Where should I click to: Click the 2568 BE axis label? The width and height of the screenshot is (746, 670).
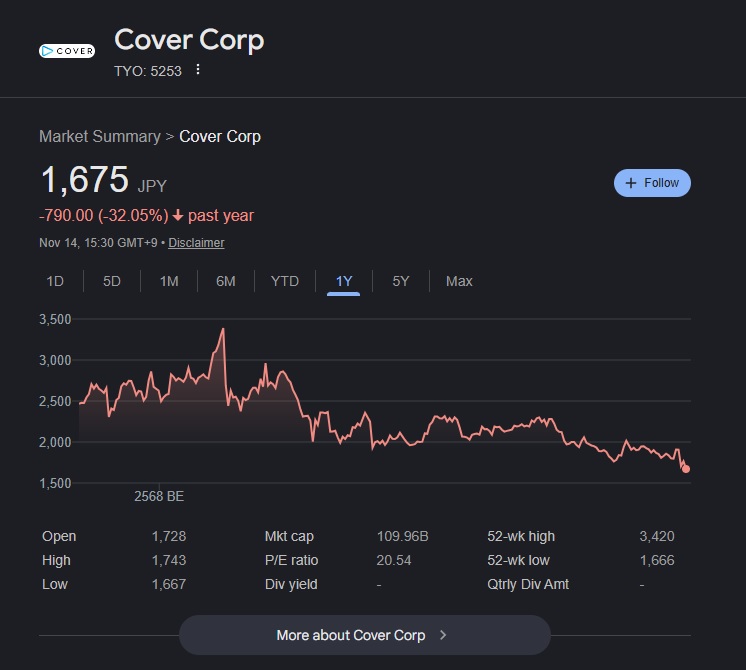click(x=159, y=496)
